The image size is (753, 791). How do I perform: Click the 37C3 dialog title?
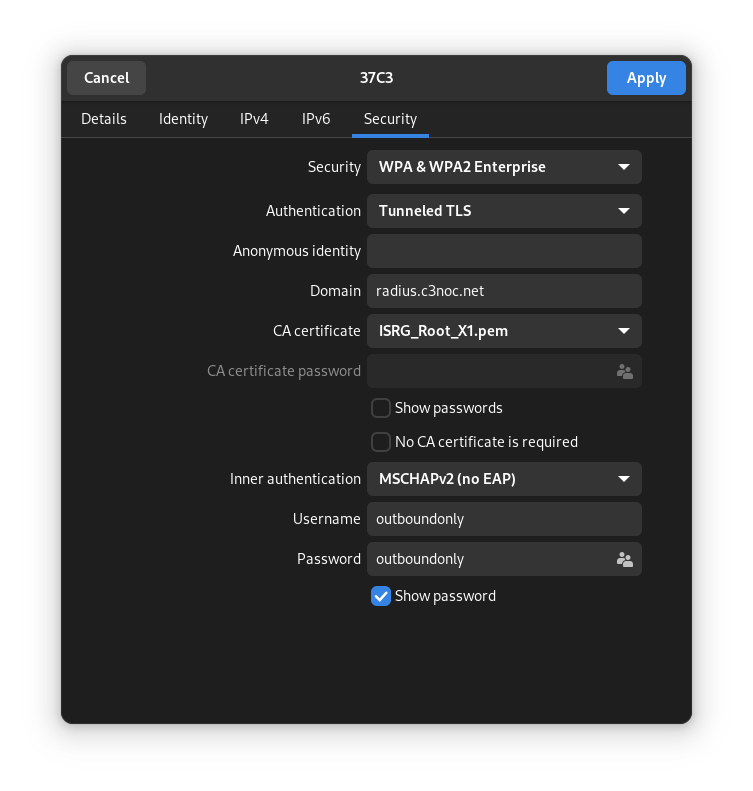click(376, 78)
